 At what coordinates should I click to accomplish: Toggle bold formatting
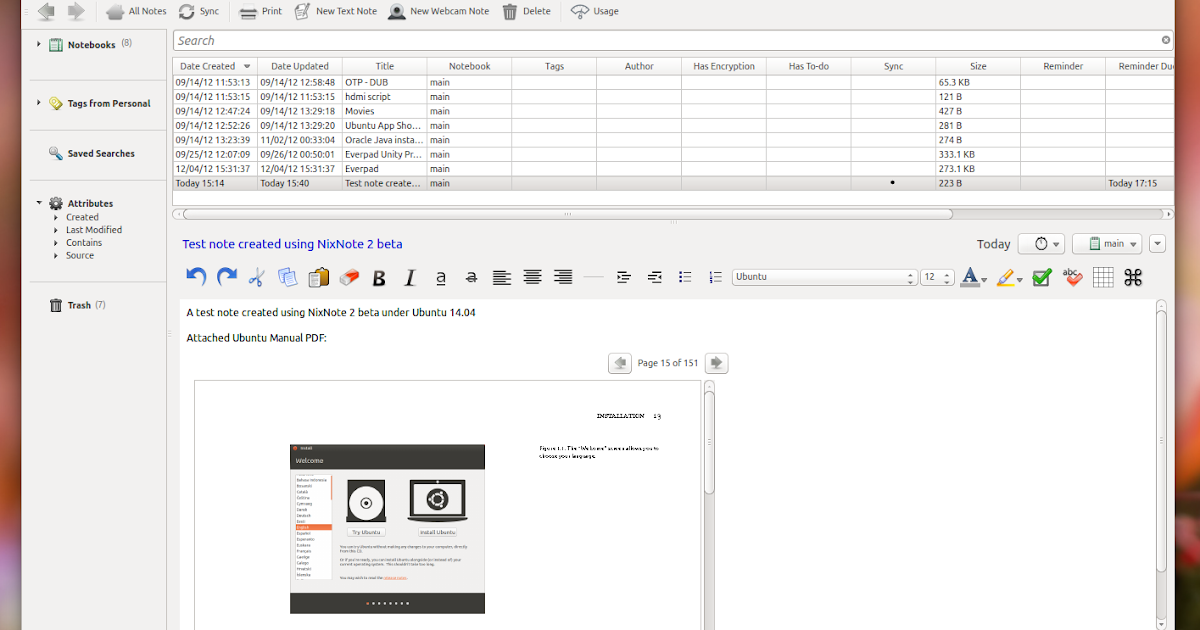pyautogui.click(x=379, y=278)
